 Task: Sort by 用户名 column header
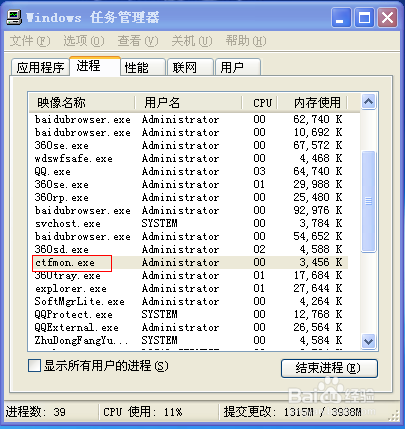point(189,102)
